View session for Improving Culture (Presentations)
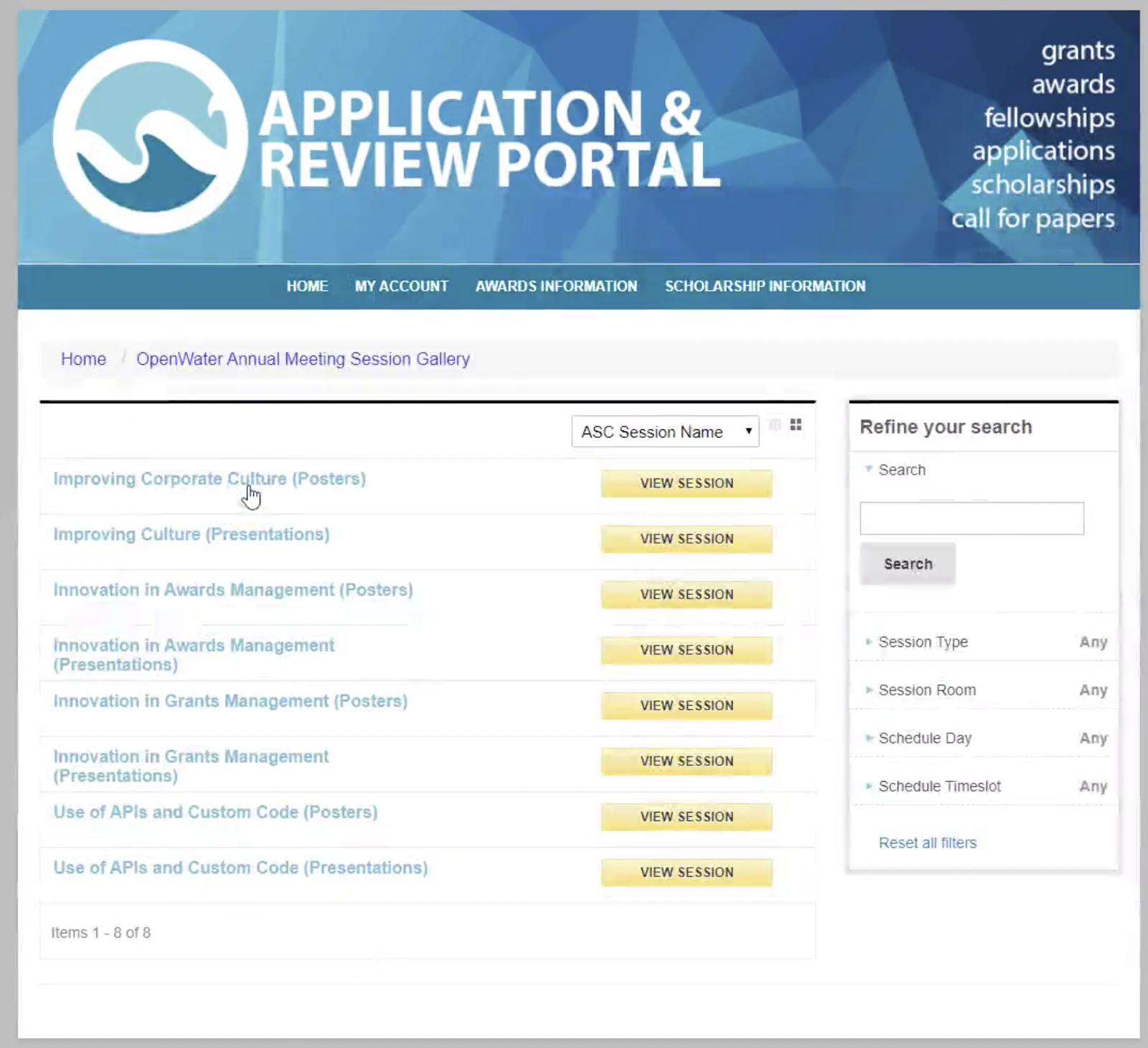The height and width of the screenshot is (1048, 1148). (x=687, y=539)
